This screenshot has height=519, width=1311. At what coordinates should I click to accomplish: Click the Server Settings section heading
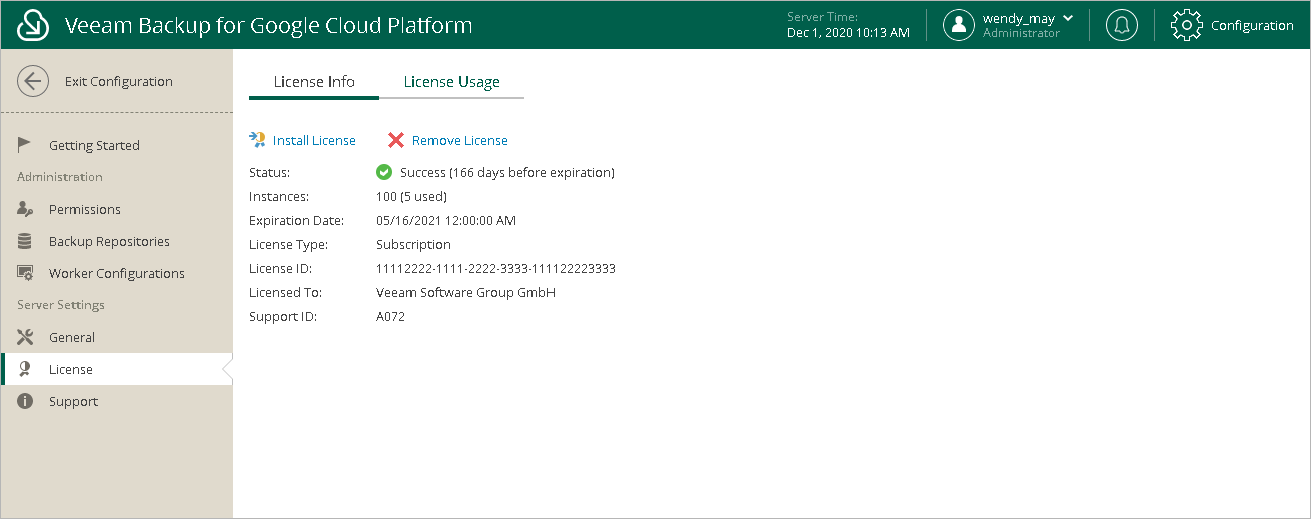coord(61,305)
